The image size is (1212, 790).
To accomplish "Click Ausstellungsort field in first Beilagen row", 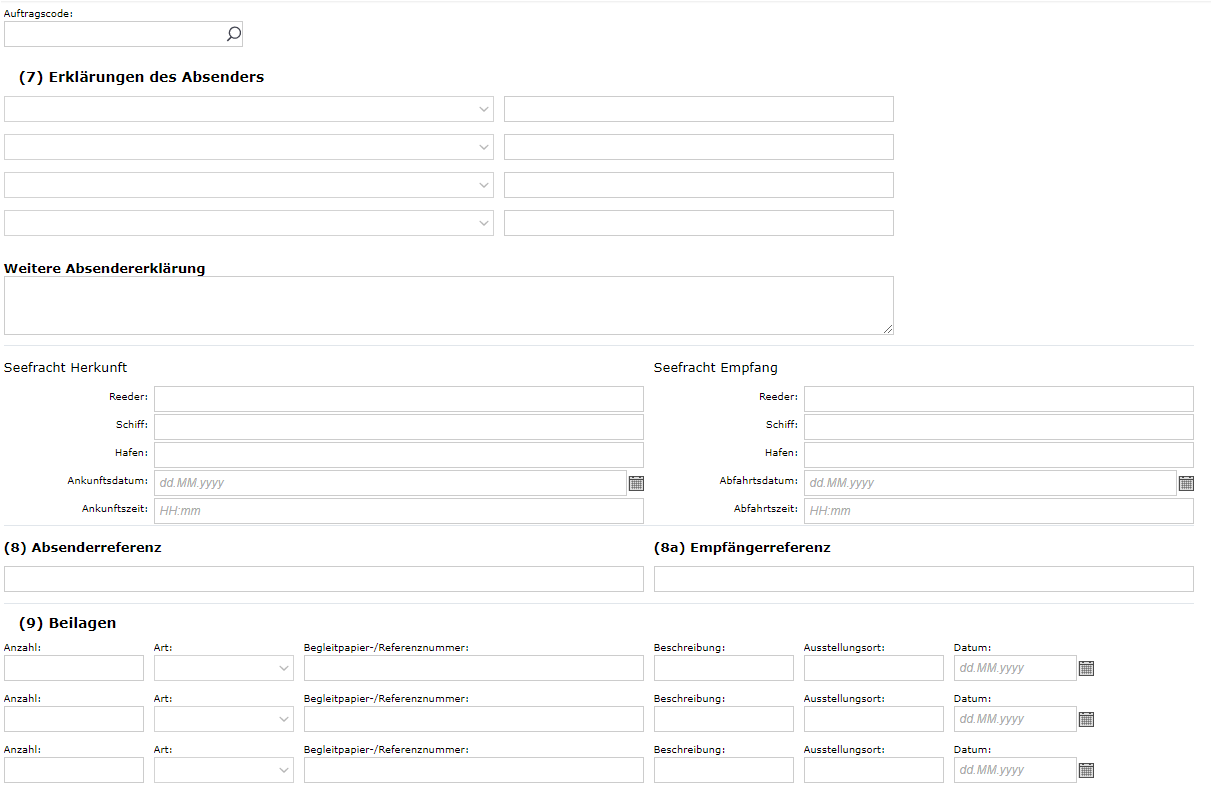I will click(874, 668).
